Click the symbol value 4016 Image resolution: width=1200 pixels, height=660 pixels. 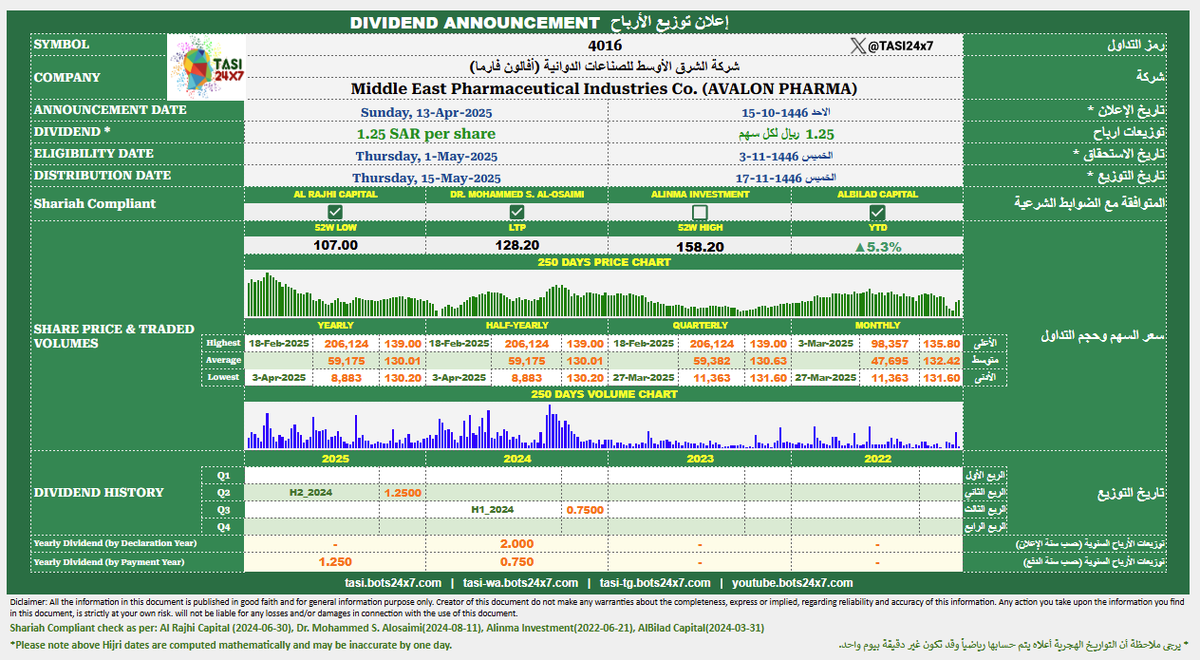click(x=604, y=45)
